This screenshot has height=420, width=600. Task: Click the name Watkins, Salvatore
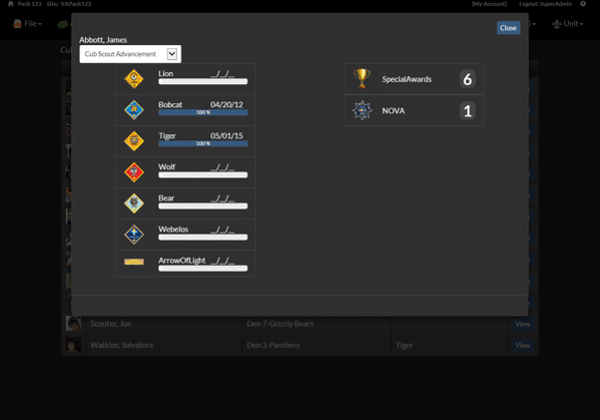(122, 345)
